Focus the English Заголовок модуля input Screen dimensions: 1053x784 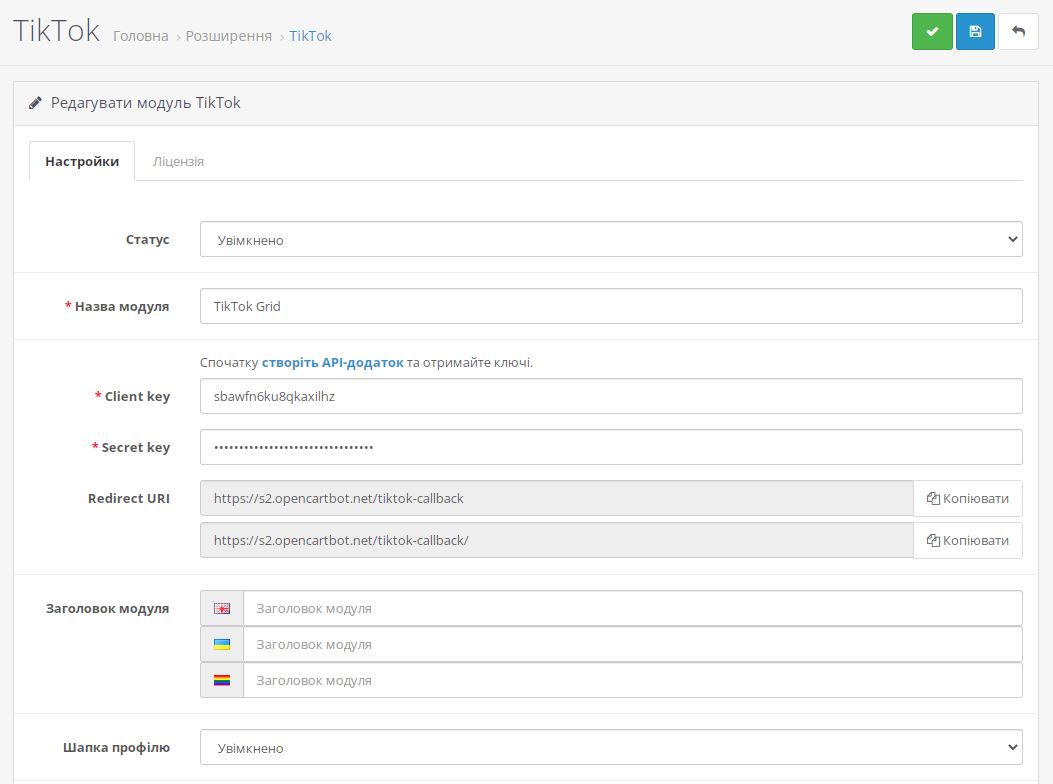click(633, 609)
